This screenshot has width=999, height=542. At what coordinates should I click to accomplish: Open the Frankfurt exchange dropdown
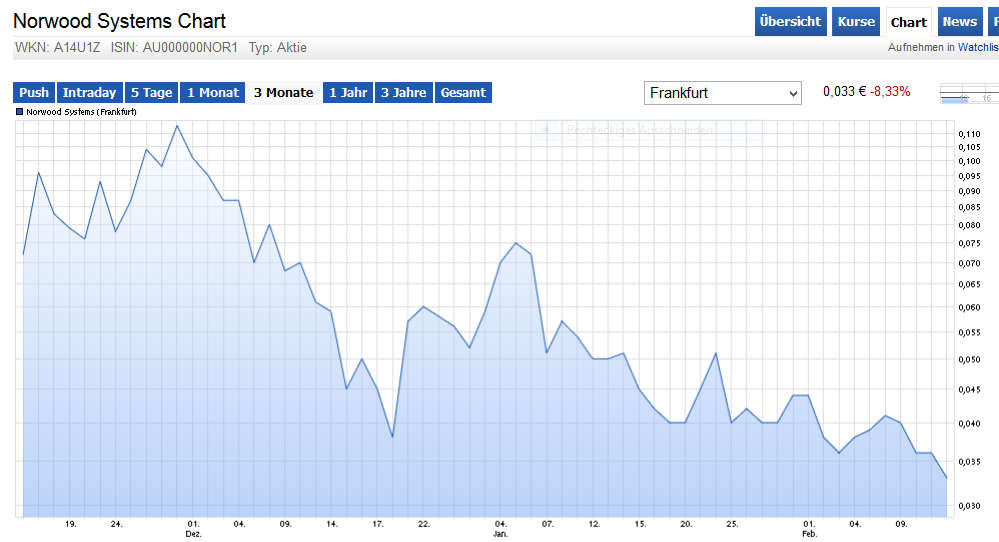pos(722,93)
